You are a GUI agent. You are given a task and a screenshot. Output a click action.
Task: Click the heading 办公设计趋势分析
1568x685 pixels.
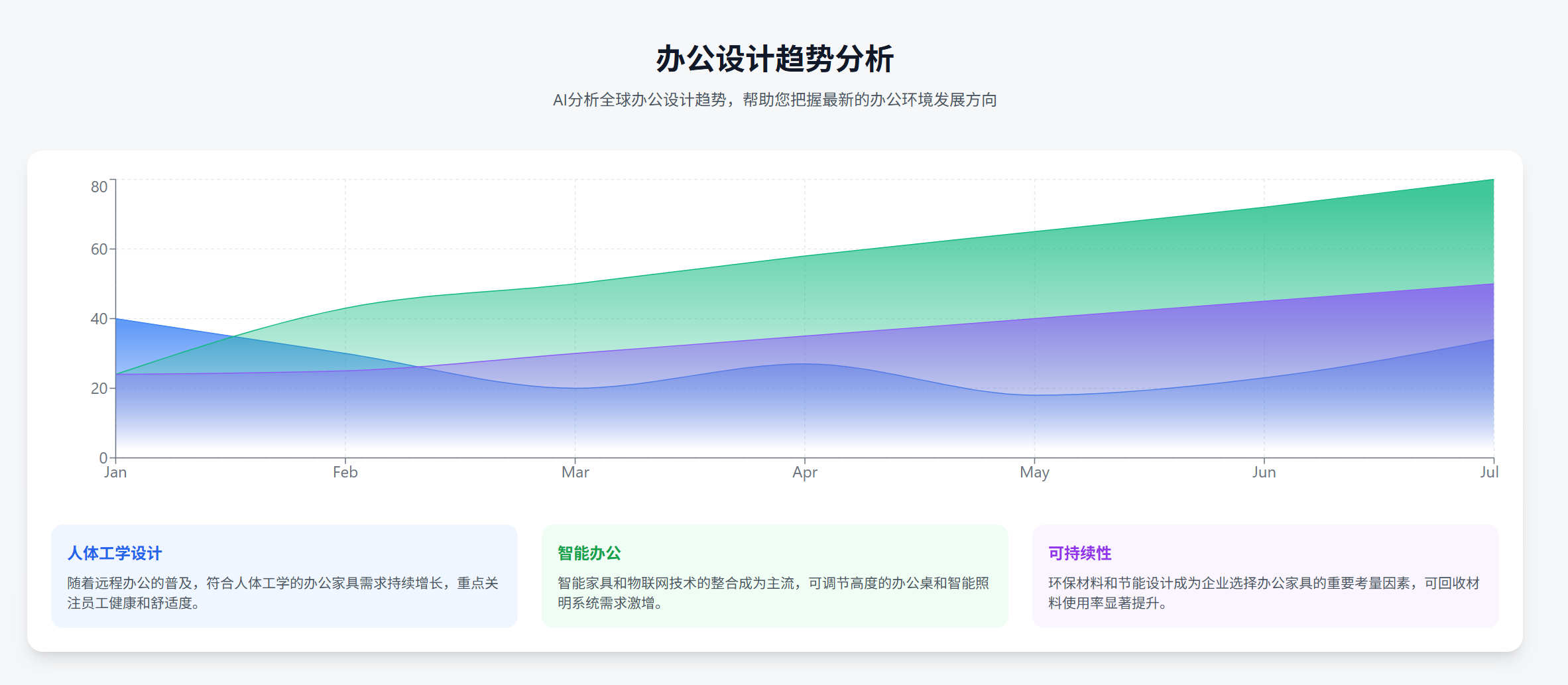click(774, 59)
